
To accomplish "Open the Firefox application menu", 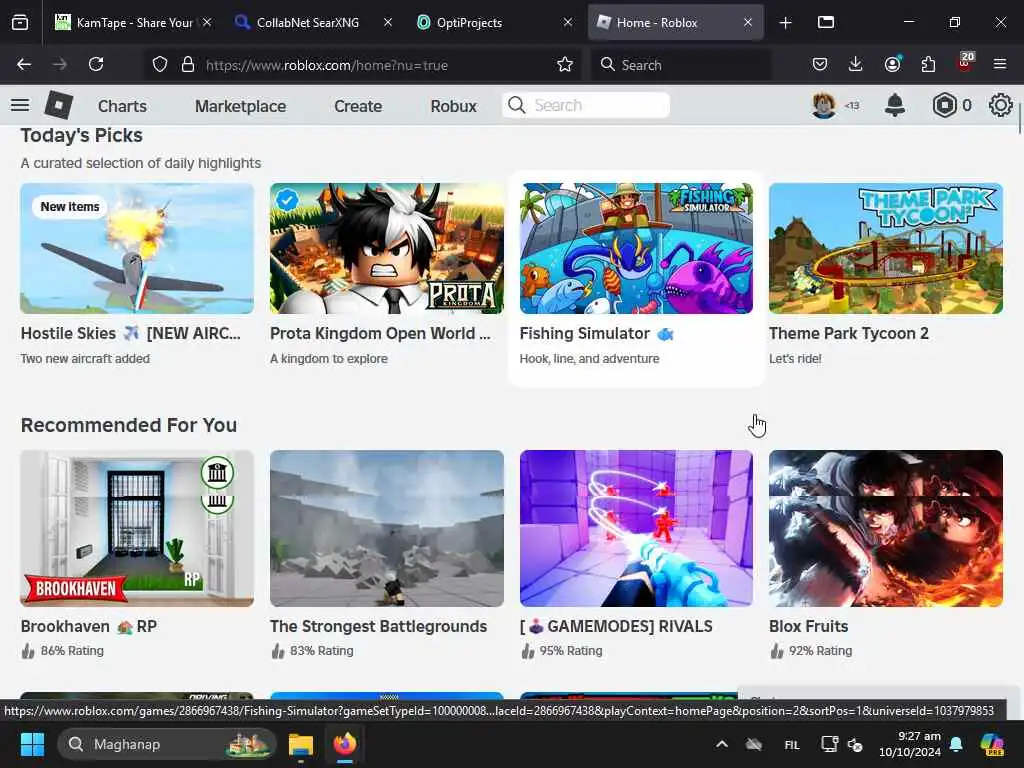I will [1000, 64].
